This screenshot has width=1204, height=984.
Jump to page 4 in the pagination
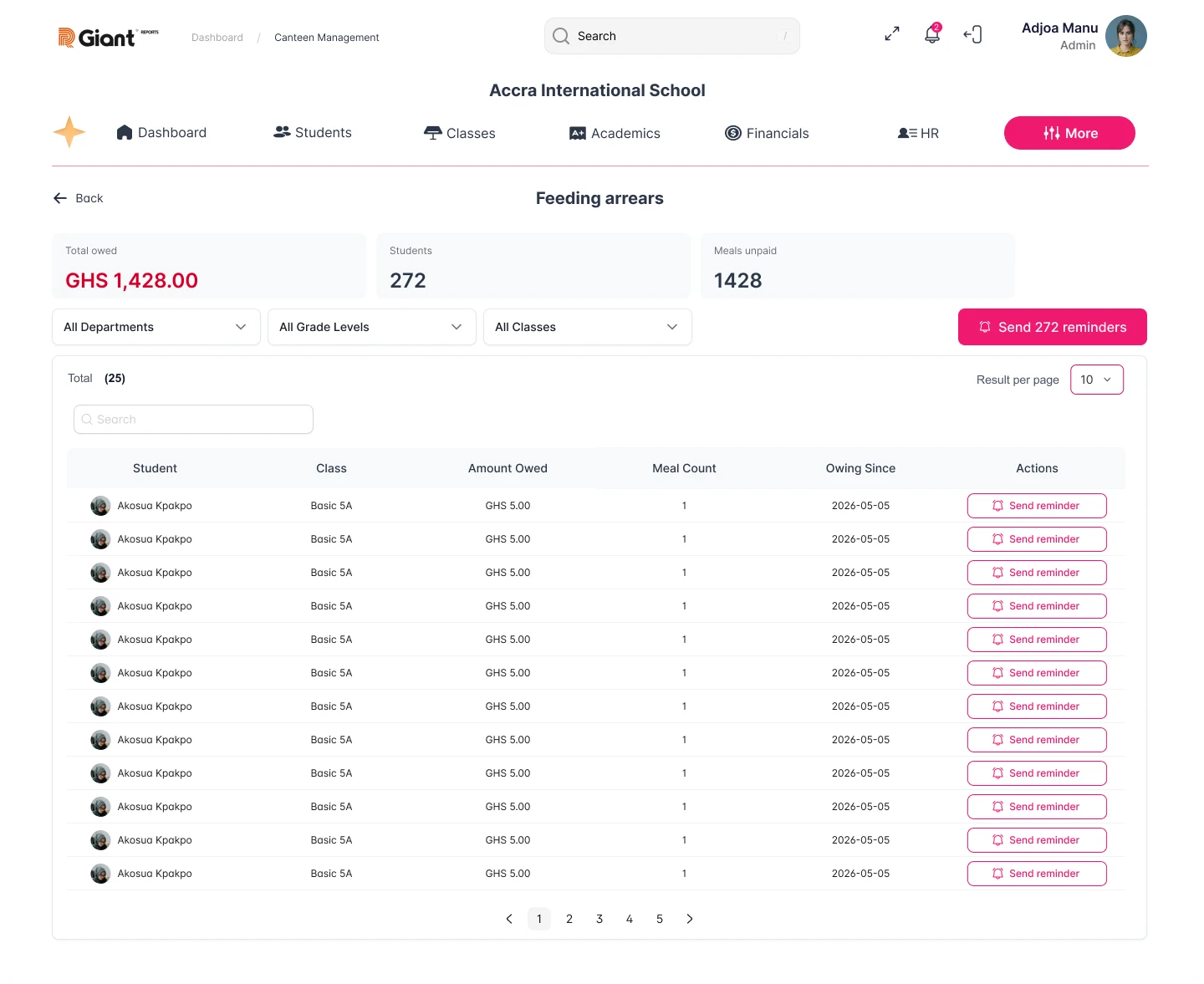pos(630,919)
